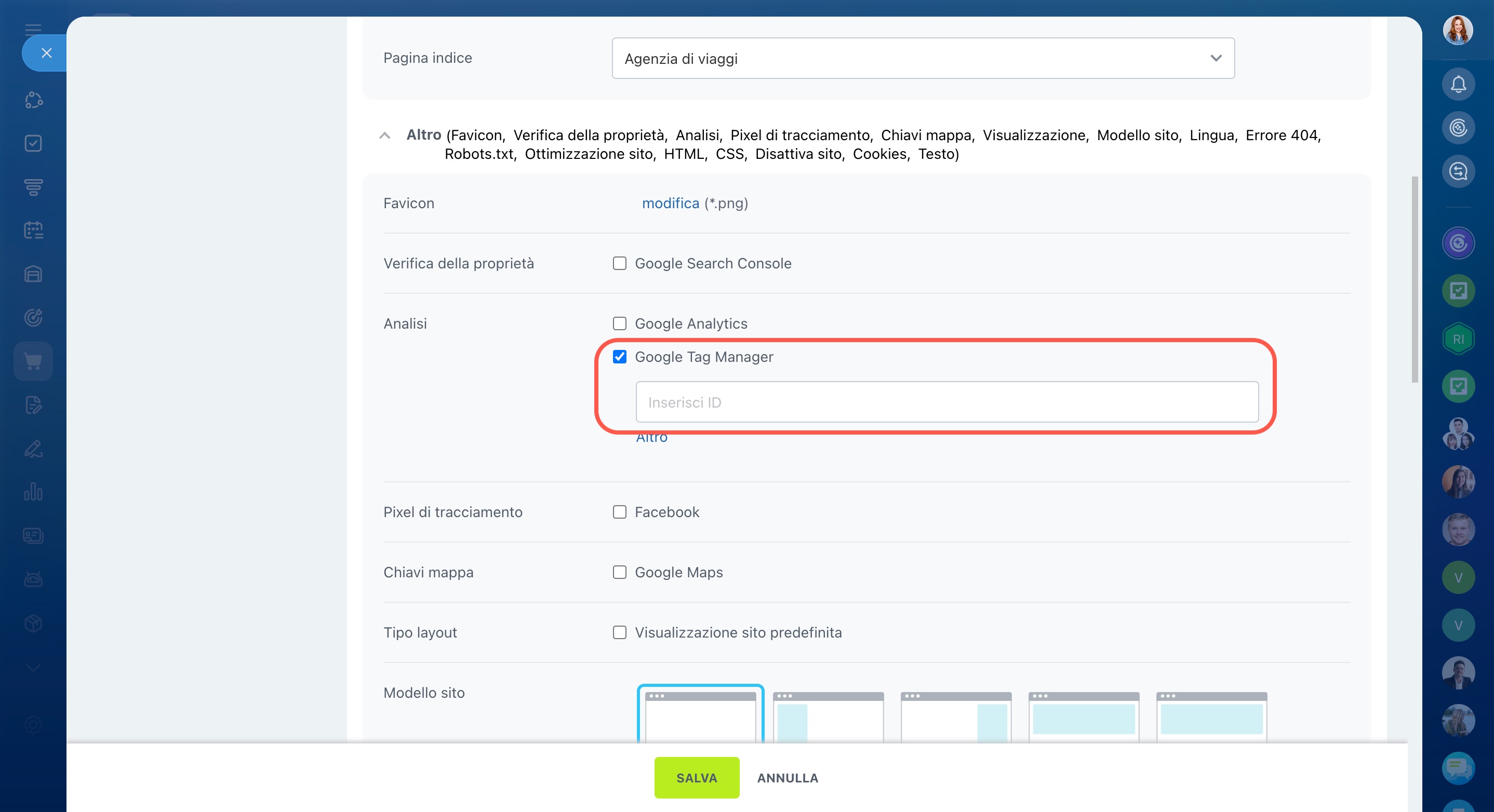
Task: Select the second site template thumbnail
Action: (x=828, y=716)
